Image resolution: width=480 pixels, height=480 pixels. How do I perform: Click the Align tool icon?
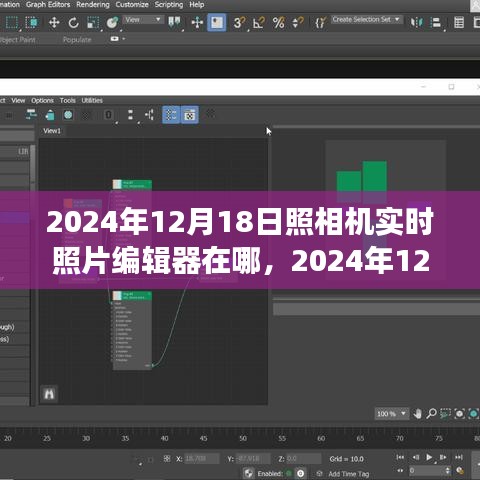[436, 23]
